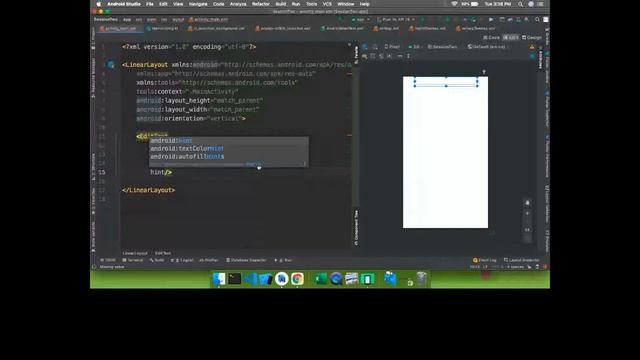Open the Help menu

pyautogui.click(x=364, y=4)
